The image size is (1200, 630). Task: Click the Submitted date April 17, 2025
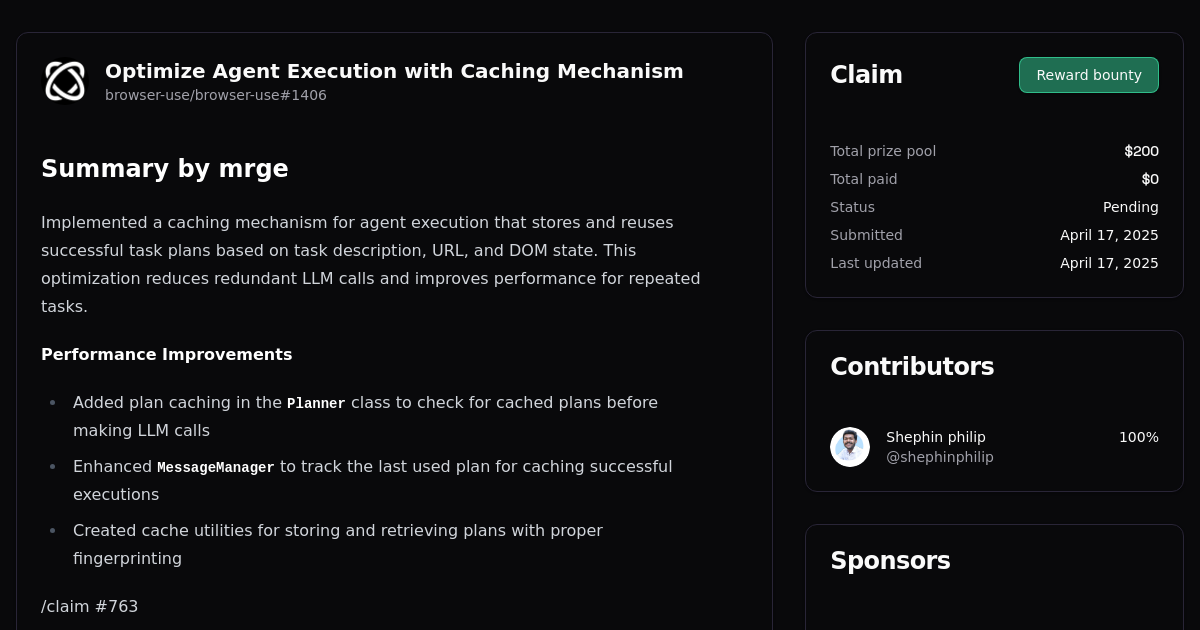click(x=1109, y=235)
